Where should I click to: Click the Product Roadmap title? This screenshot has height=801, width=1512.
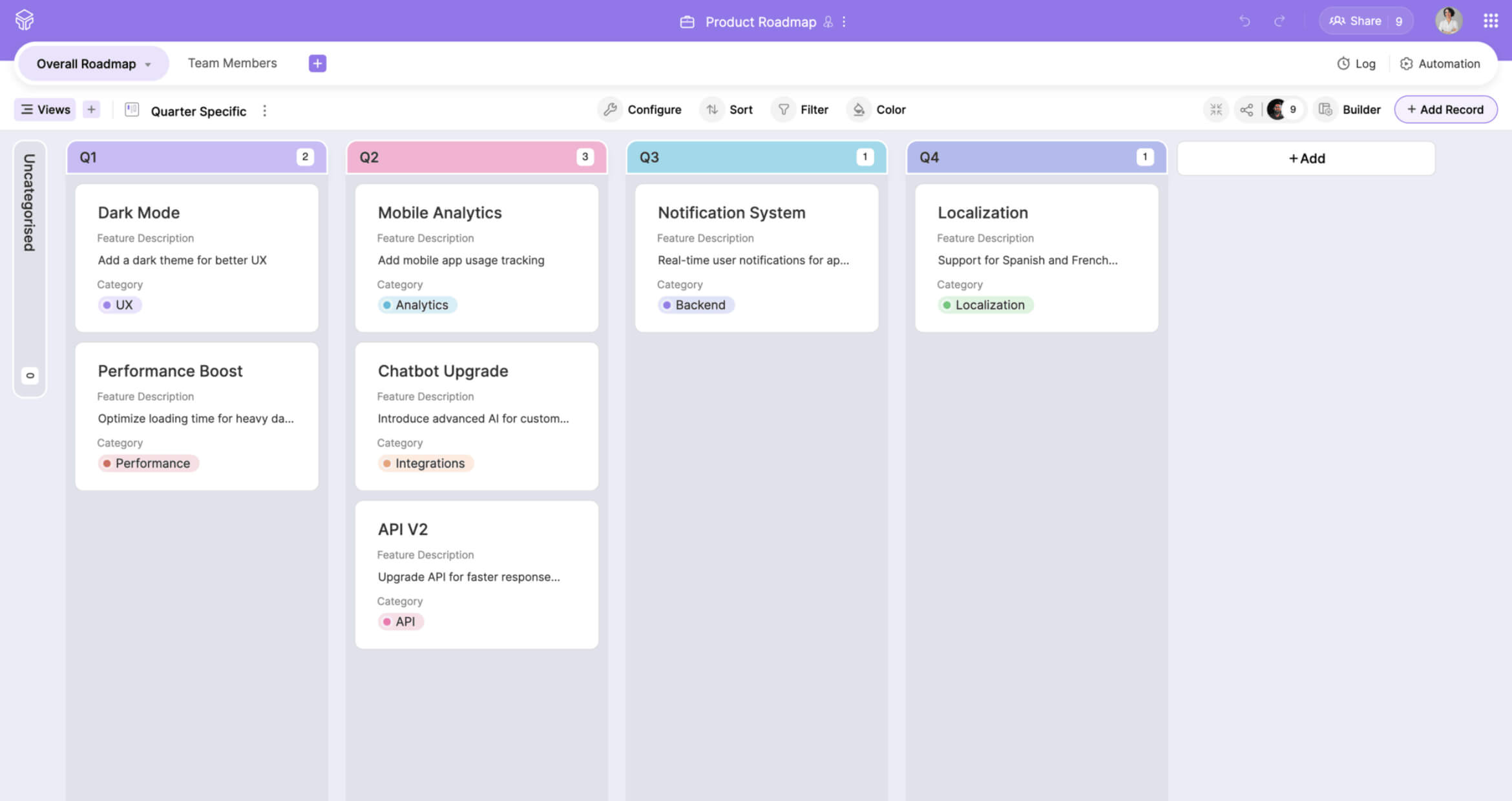(x=761, y=22)
